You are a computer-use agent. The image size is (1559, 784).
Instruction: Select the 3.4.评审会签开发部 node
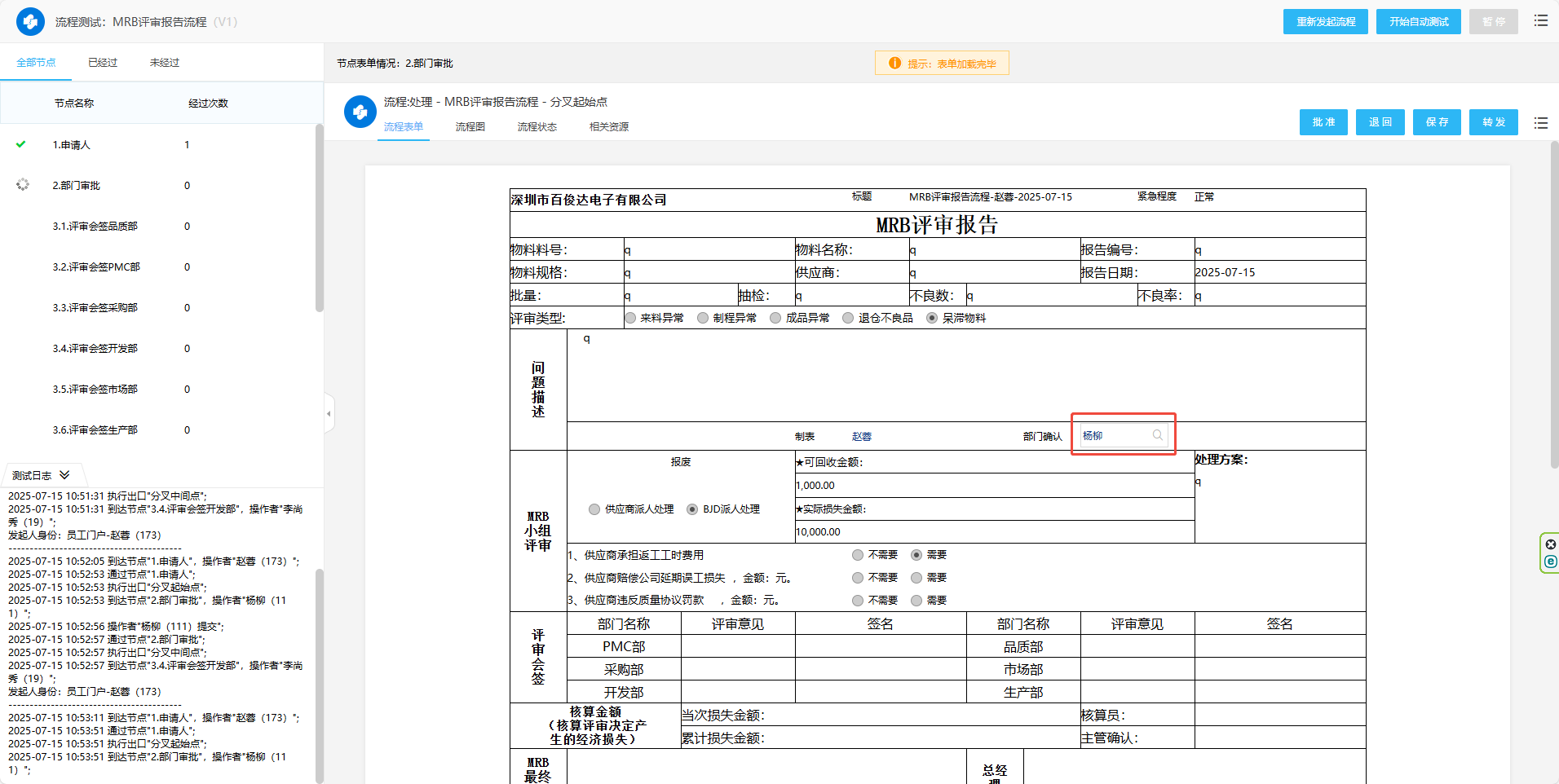(95, 349)
